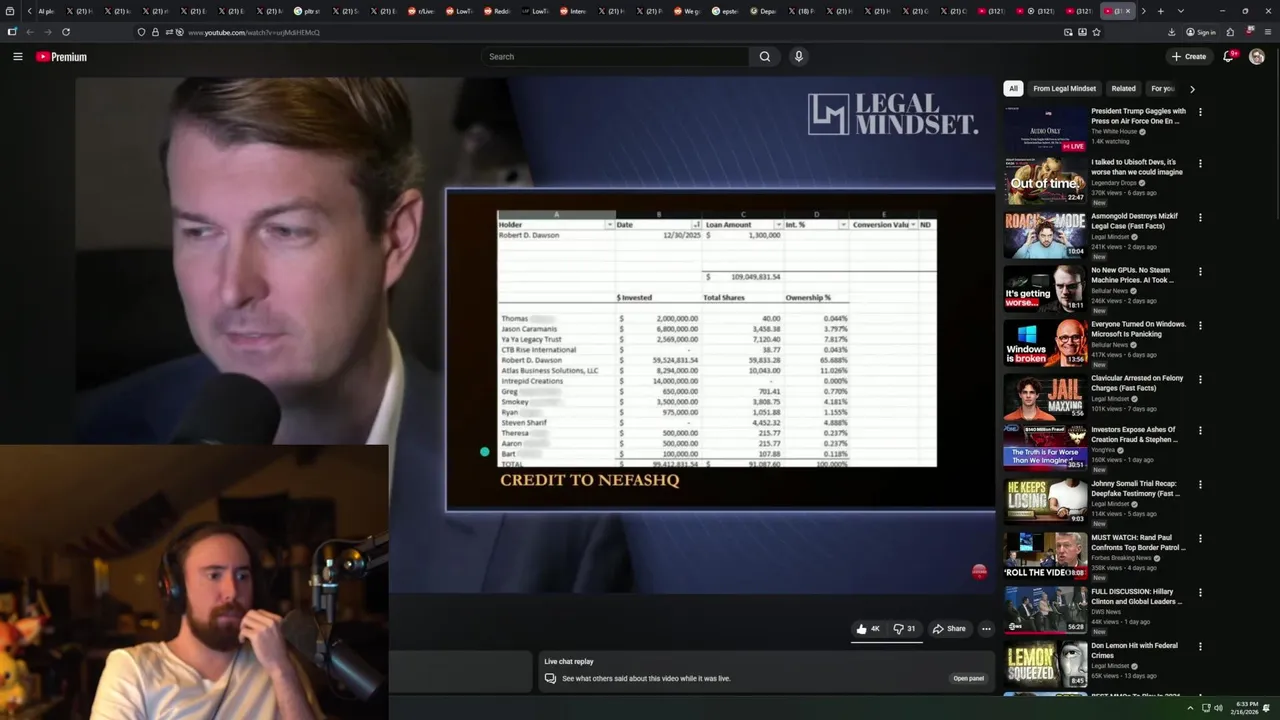Bookmark this page with star icon
Viewport: 1280px width, 720px height.
[x=1096, y=32]
